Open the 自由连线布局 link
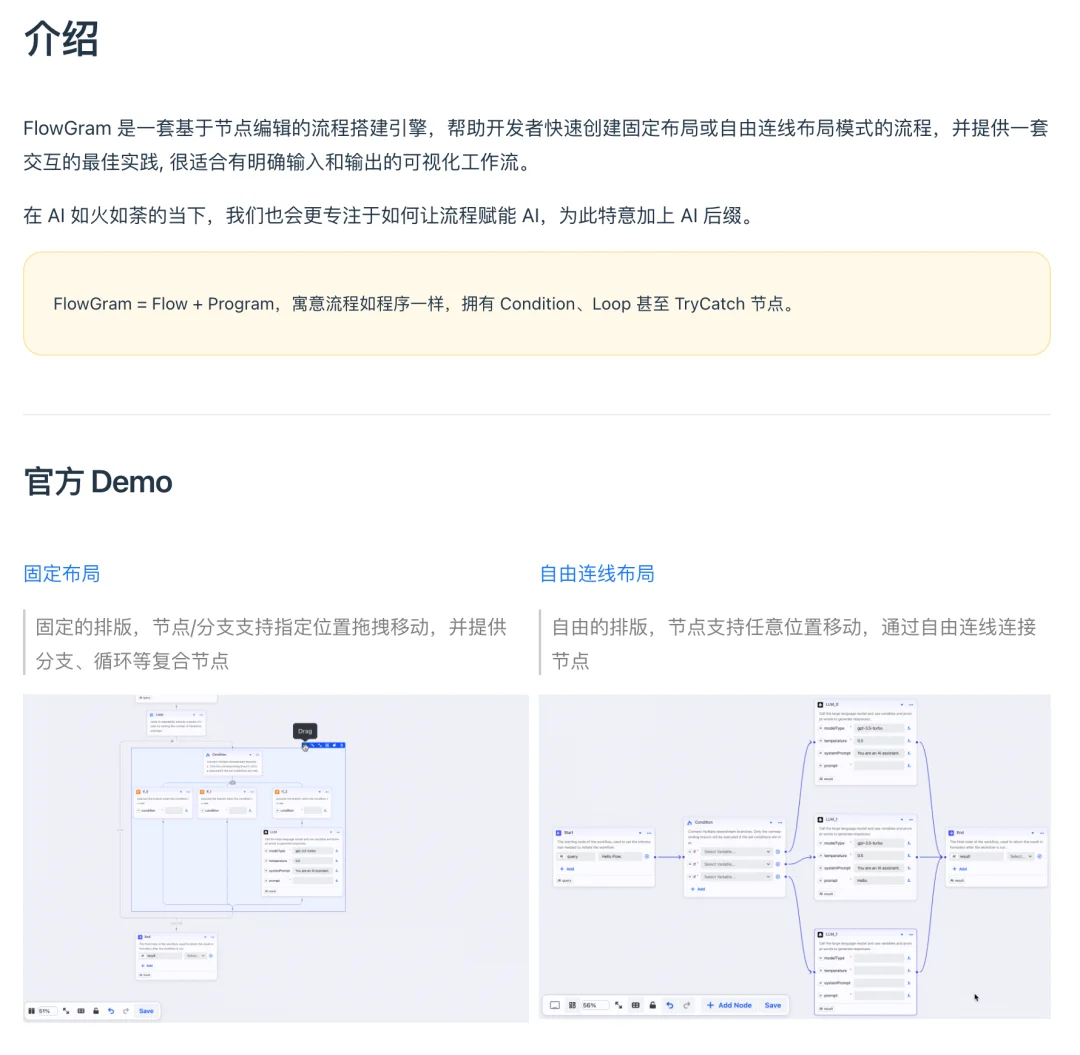The width and height of the screenshot is (1080, 1055). (596, 574)
